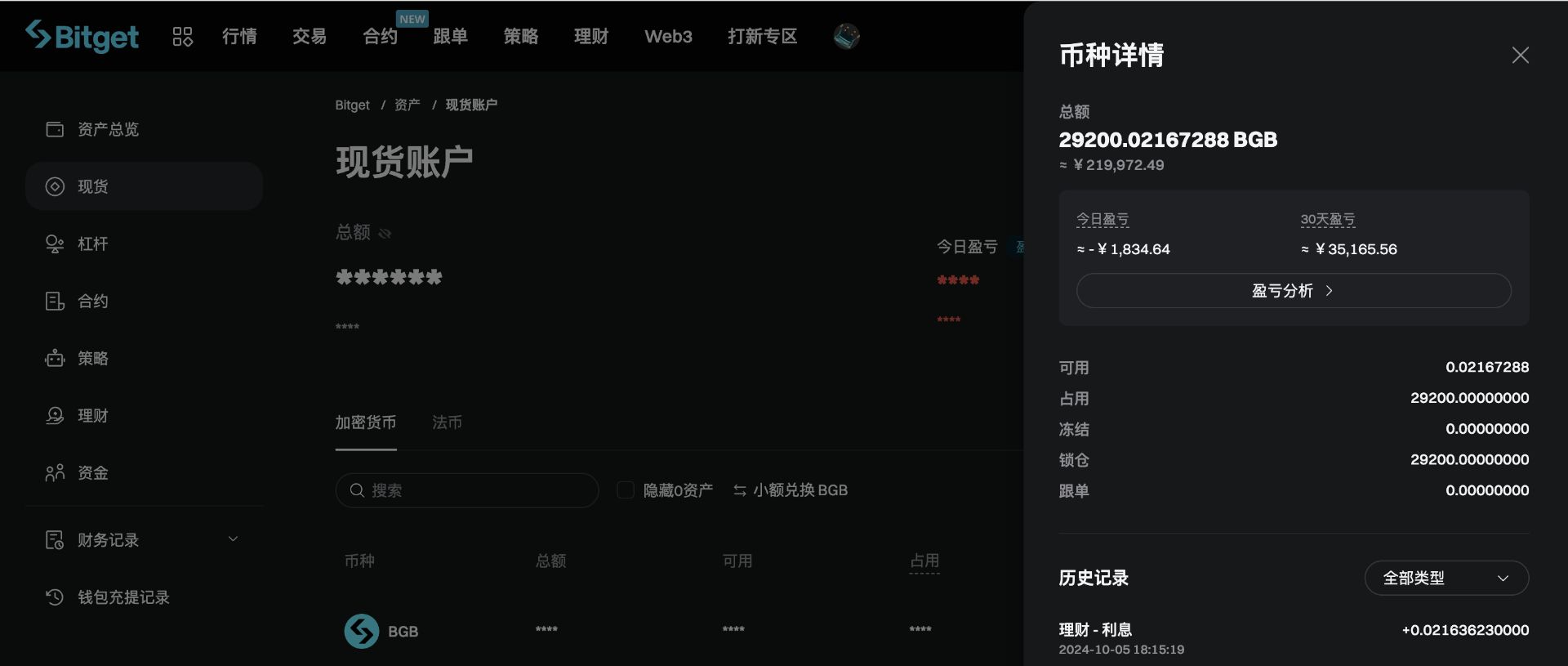Image resolution: width=1568 pixels, height=666 pixels.
Task: Open the 盈亏分析 button in details panel
Action: pos(1294,291)
